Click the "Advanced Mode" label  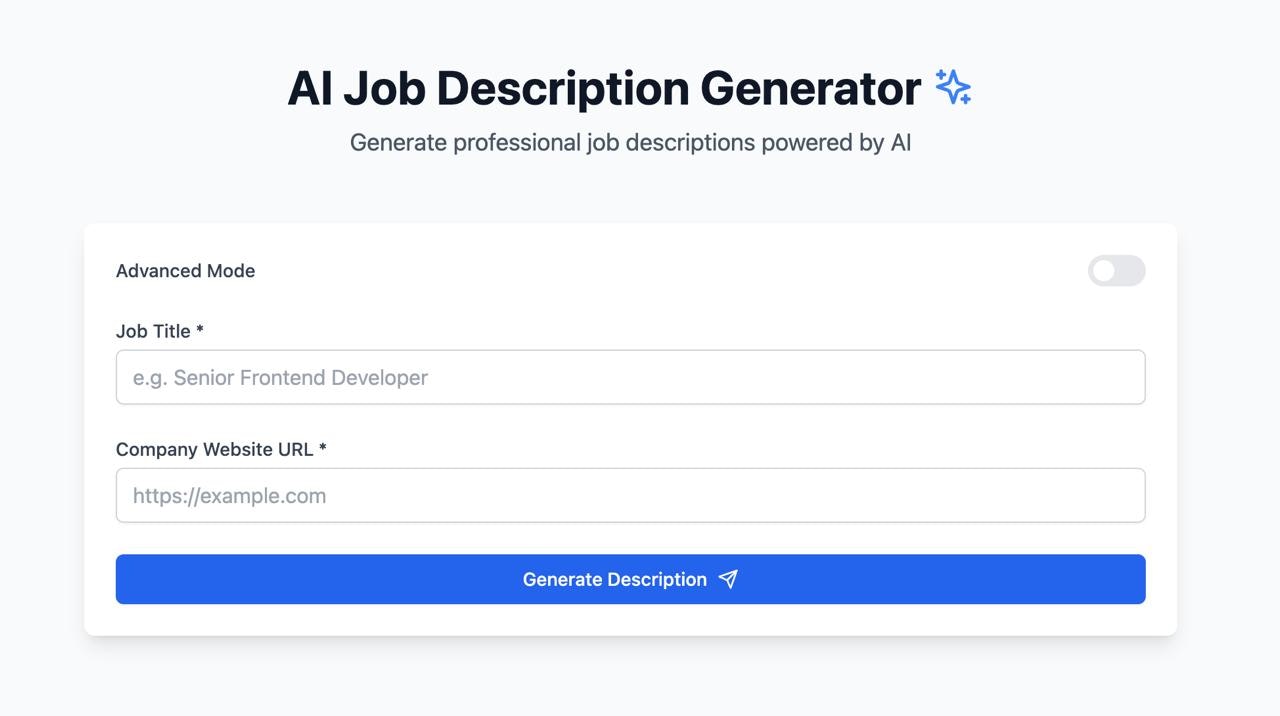coord(185,271)
